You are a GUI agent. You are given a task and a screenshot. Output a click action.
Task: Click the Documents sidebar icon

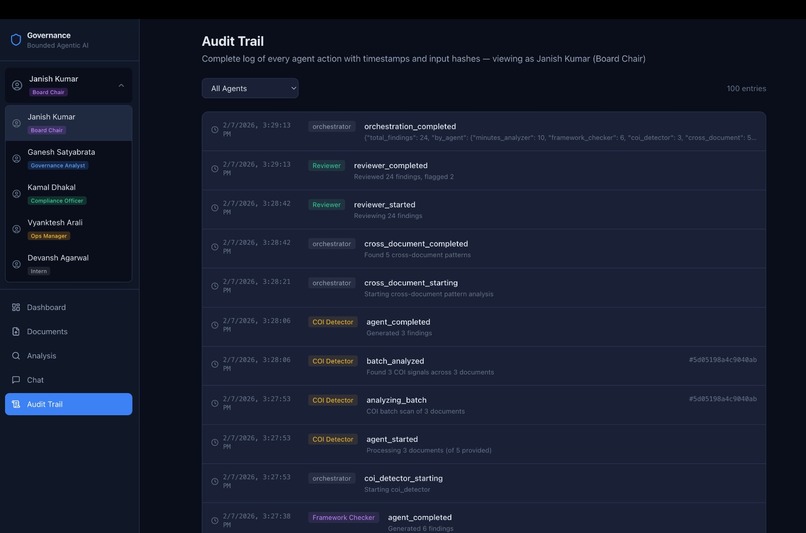pos(16,332)
